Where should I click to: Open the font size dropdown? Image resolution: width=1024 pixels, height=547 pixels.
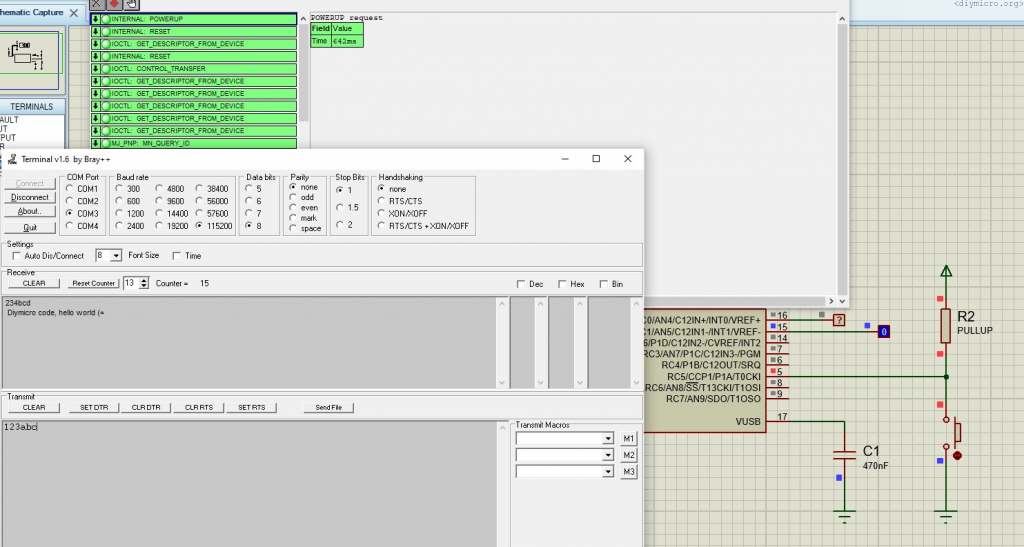pyautogui.click(x=116, y=256)
